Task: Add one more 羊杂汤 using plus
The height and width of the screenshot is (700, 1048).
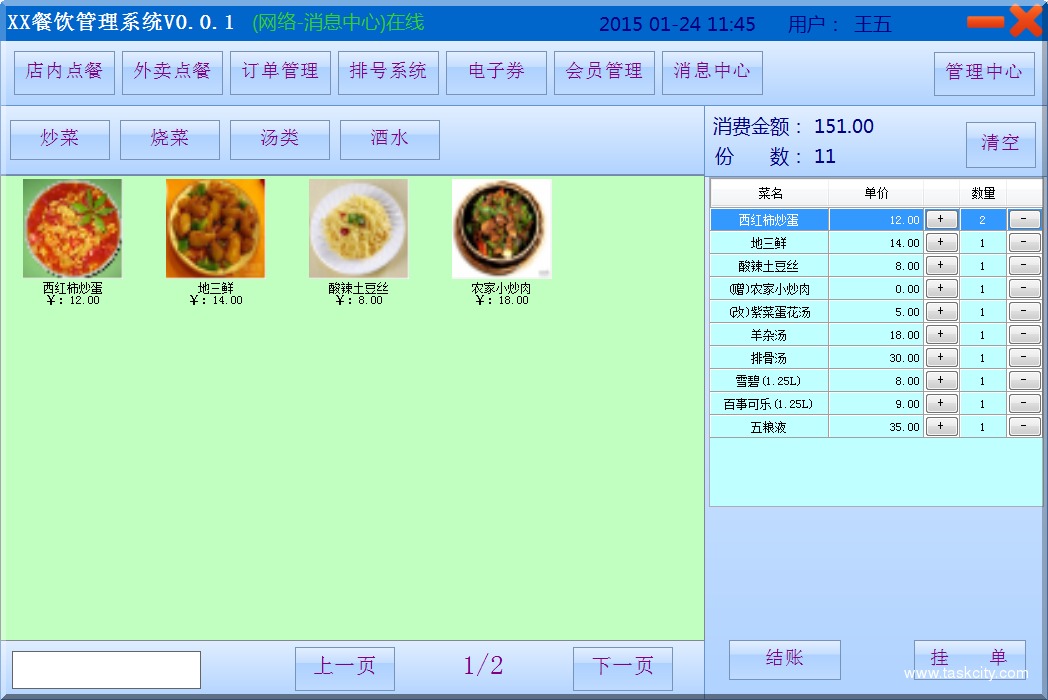Action: pos(941,335)
